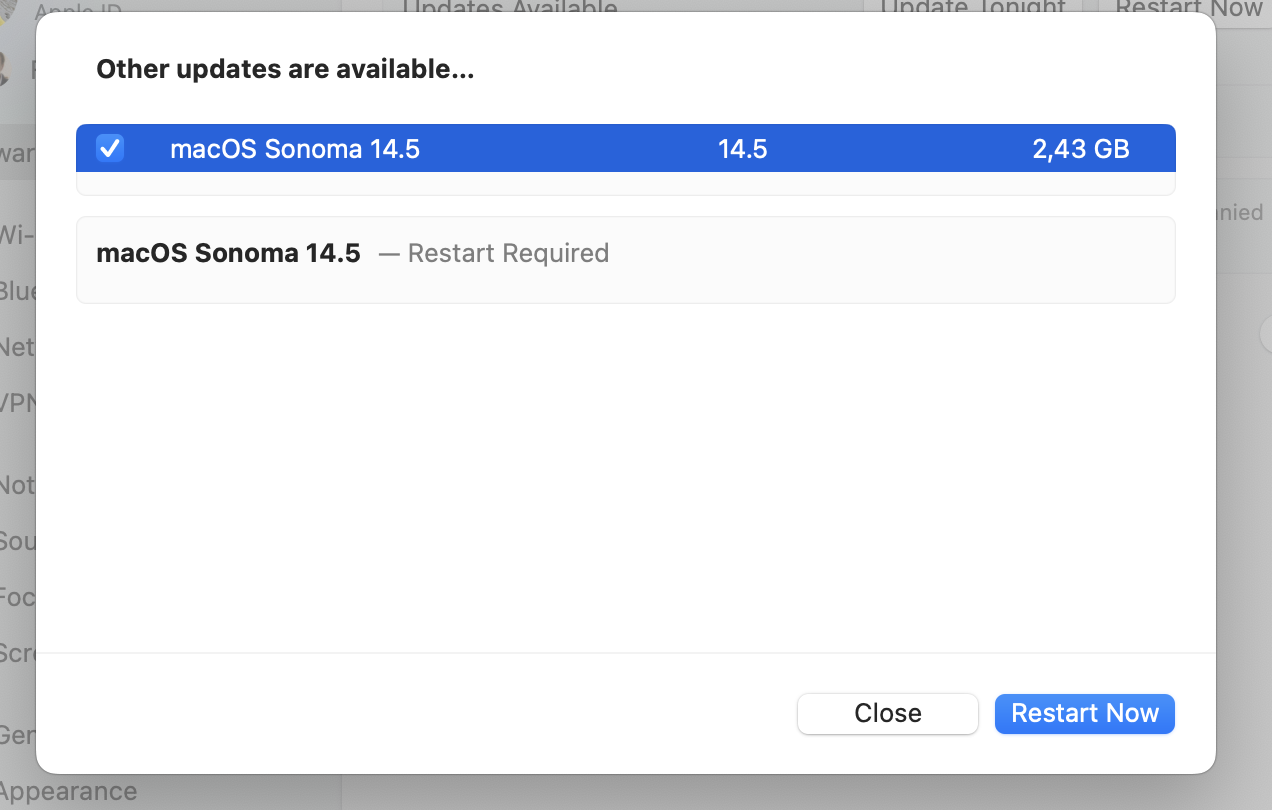Dismiss the updates dialog with Close
The image size is (1272, 810).
point(887,713)
